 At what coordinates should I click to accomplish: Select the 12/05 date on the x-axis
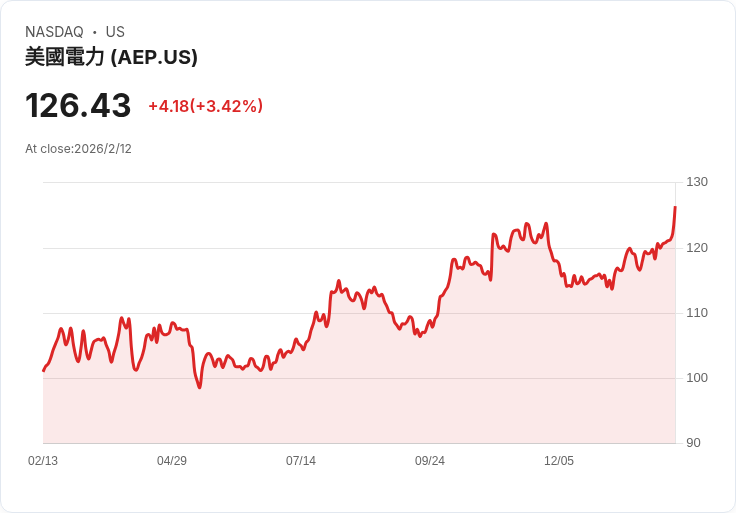(x=559, y=461)
